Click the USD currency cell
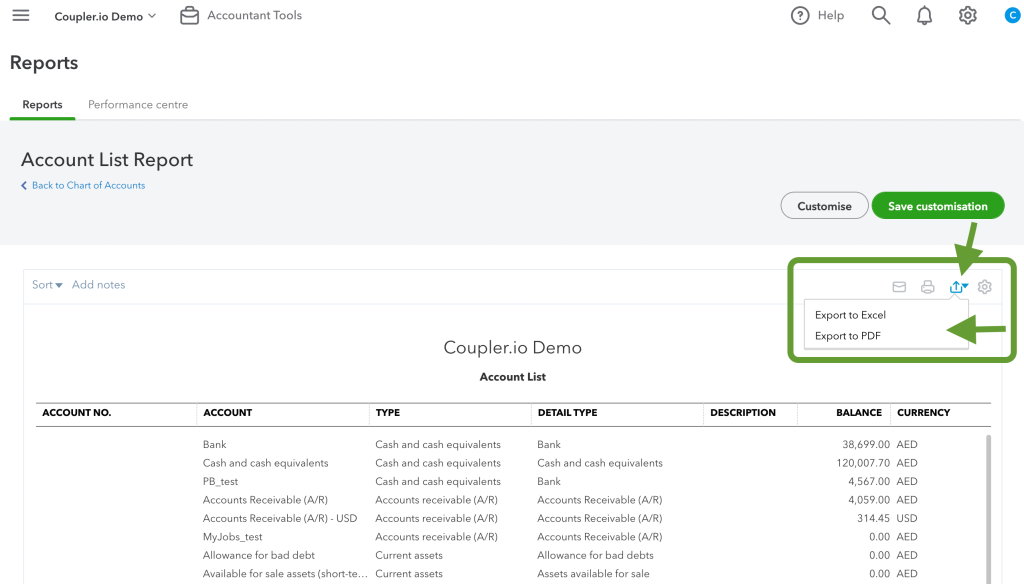Viewport: 1024px width, 584px height. 906,519
